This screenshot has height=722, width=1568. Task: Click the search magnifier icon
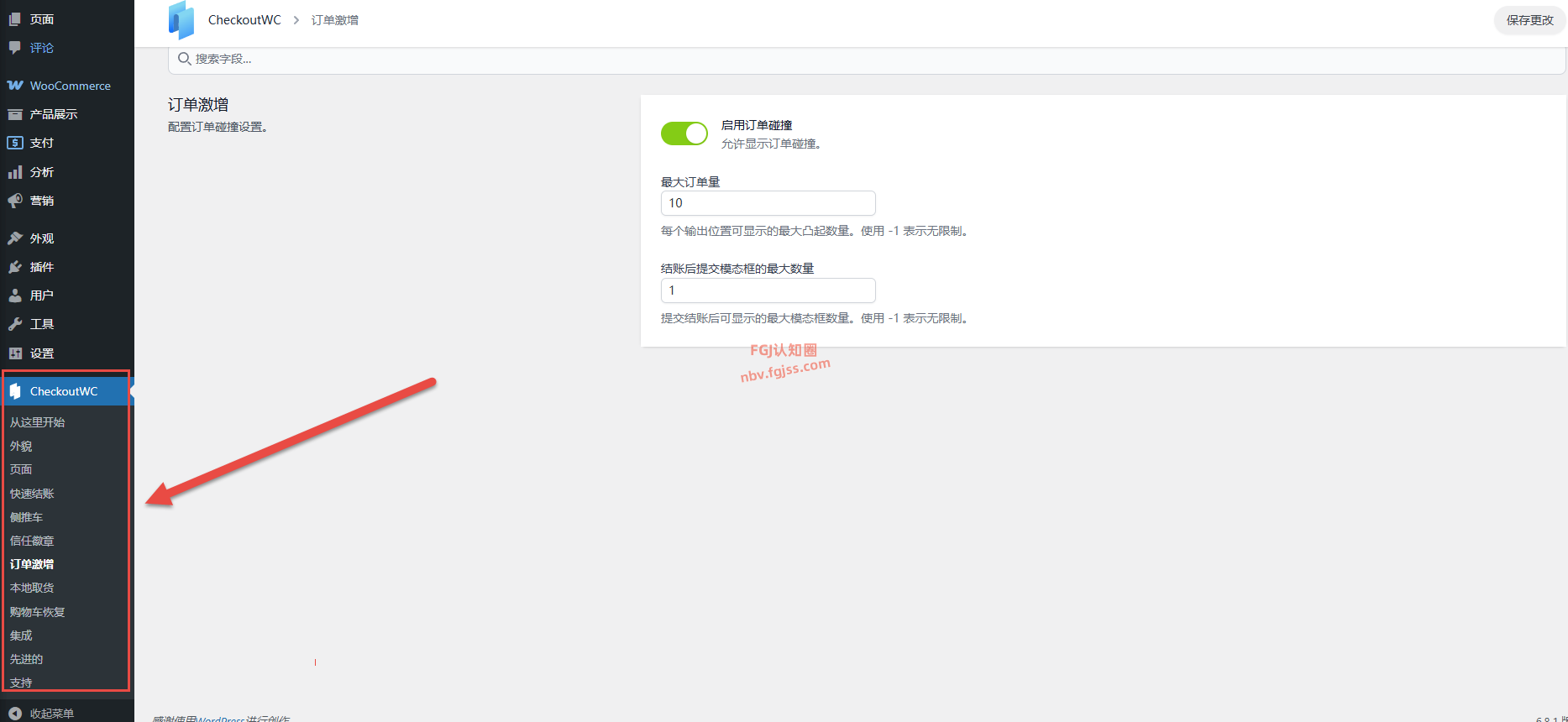click(x=184, y=59)
